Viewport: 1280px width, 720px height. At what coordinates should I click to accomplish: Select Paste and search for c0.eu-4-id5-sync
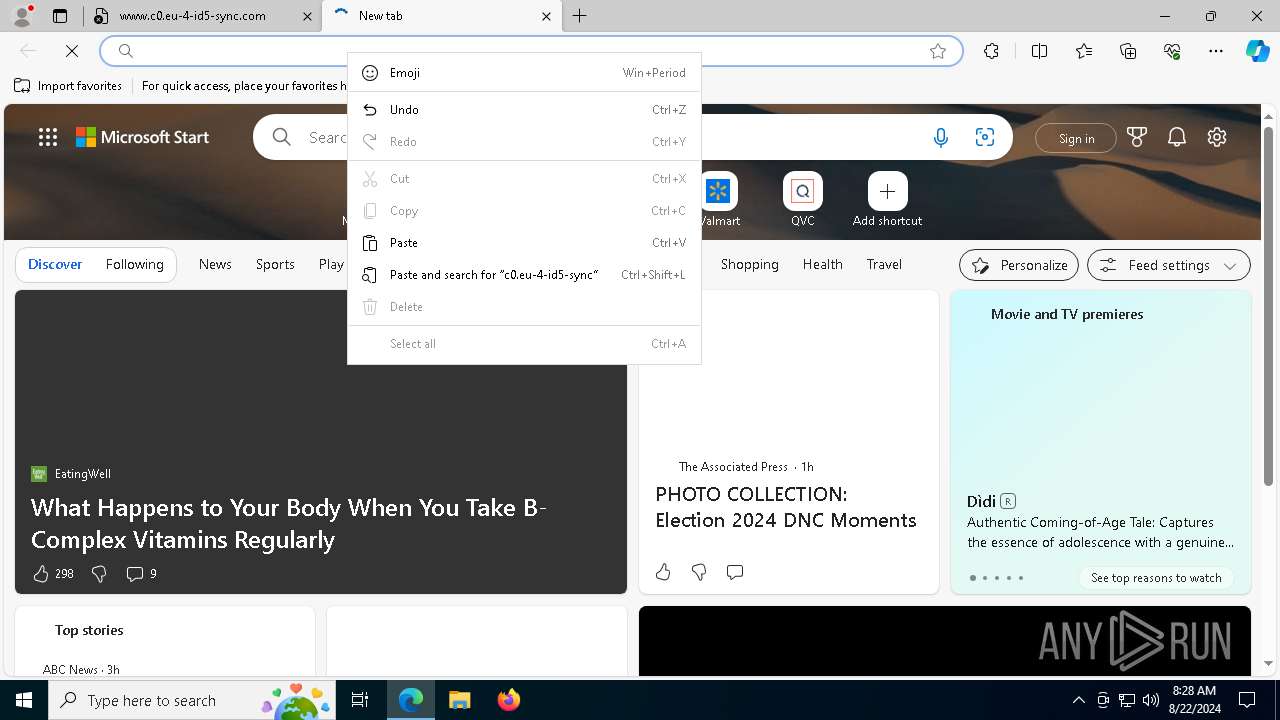524,275
